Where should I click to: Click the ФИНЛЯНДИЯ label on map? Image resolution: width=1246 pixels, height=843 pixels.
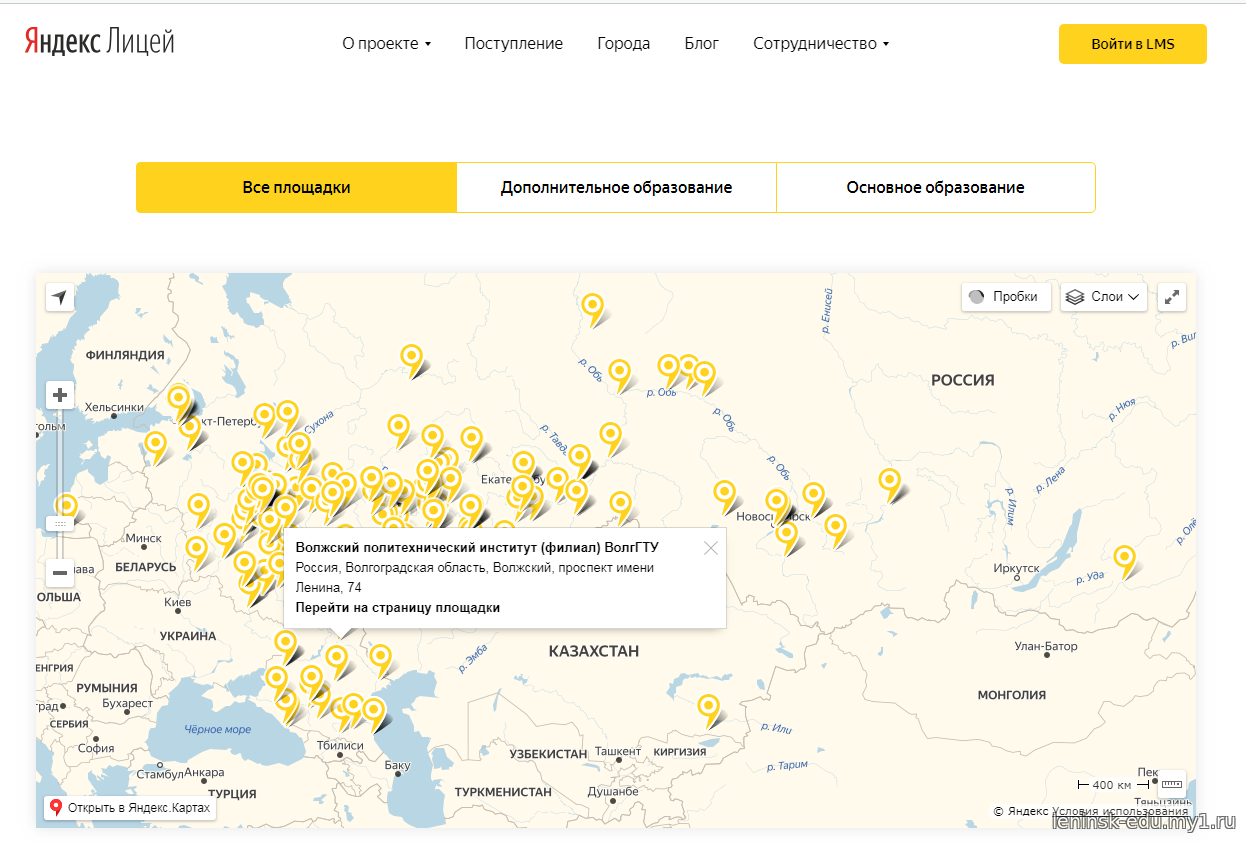[x=125, y=355]
